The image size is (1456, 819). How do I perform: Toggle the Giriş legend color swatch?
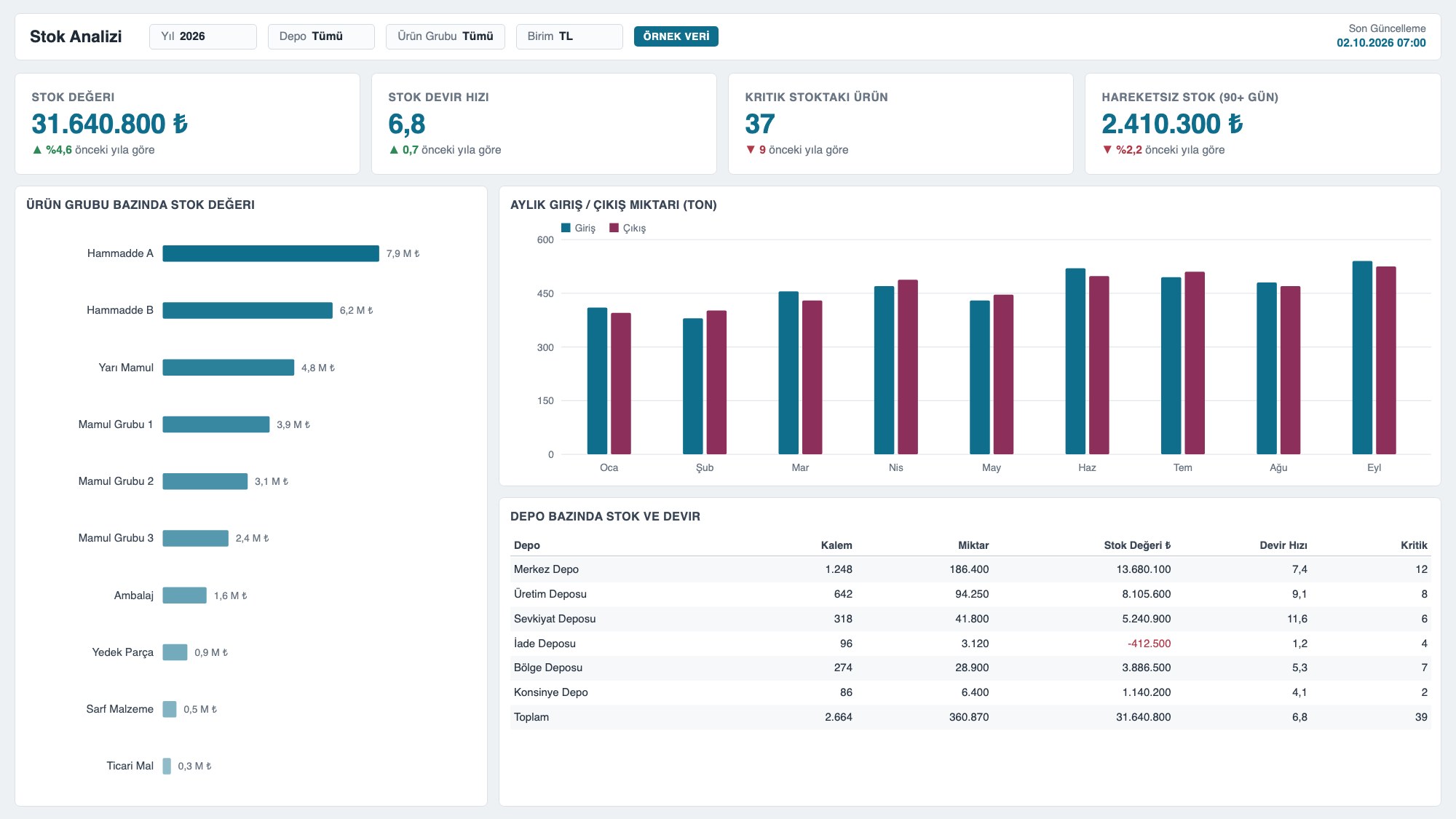coord(566,228)
